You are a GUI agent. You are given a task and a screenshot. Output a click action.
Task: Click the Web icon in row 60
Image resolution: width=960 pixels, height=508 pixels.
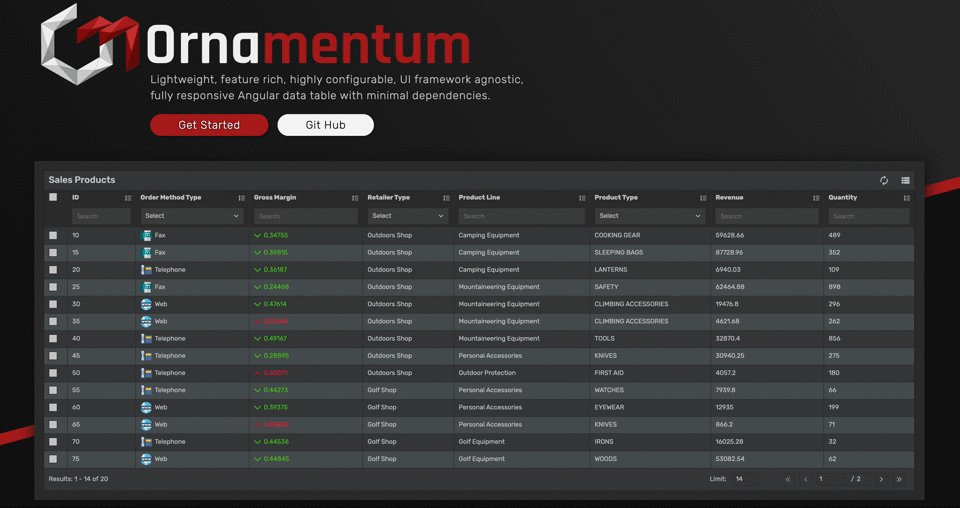[x=146, y=407]
